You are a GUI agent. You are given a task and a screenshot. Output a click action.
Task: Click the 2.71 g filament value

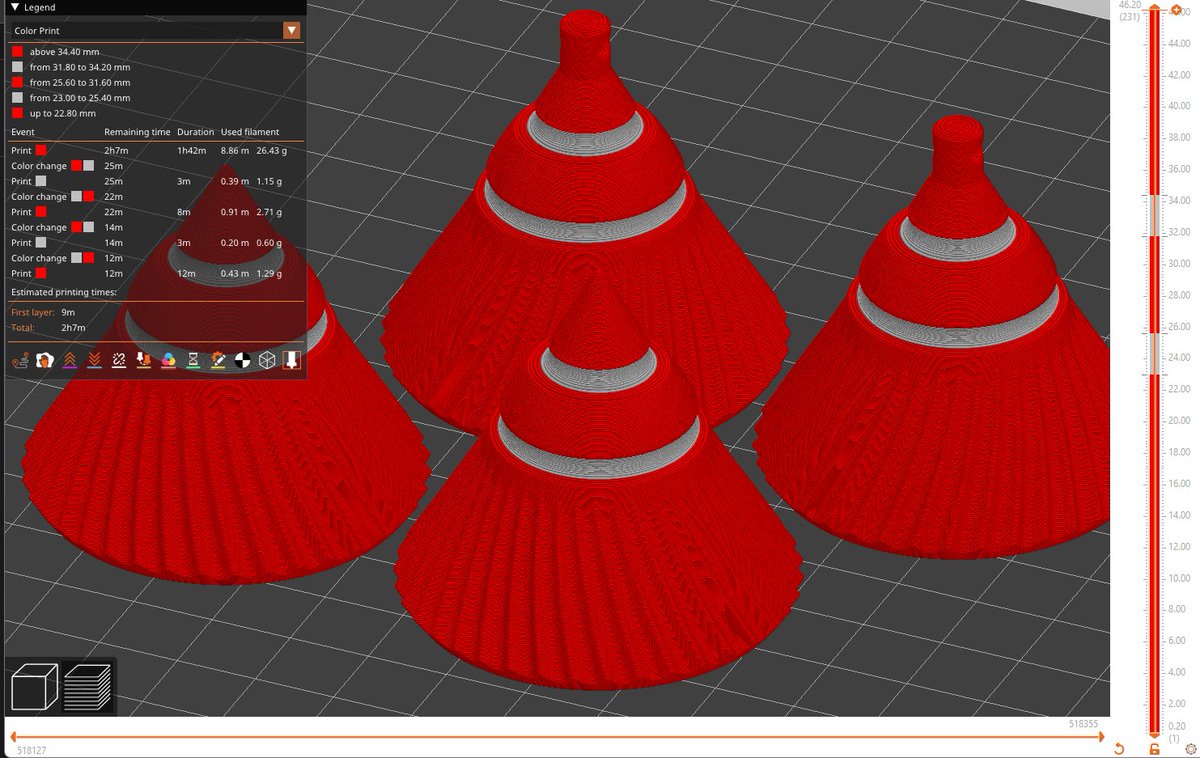point(268,212)
